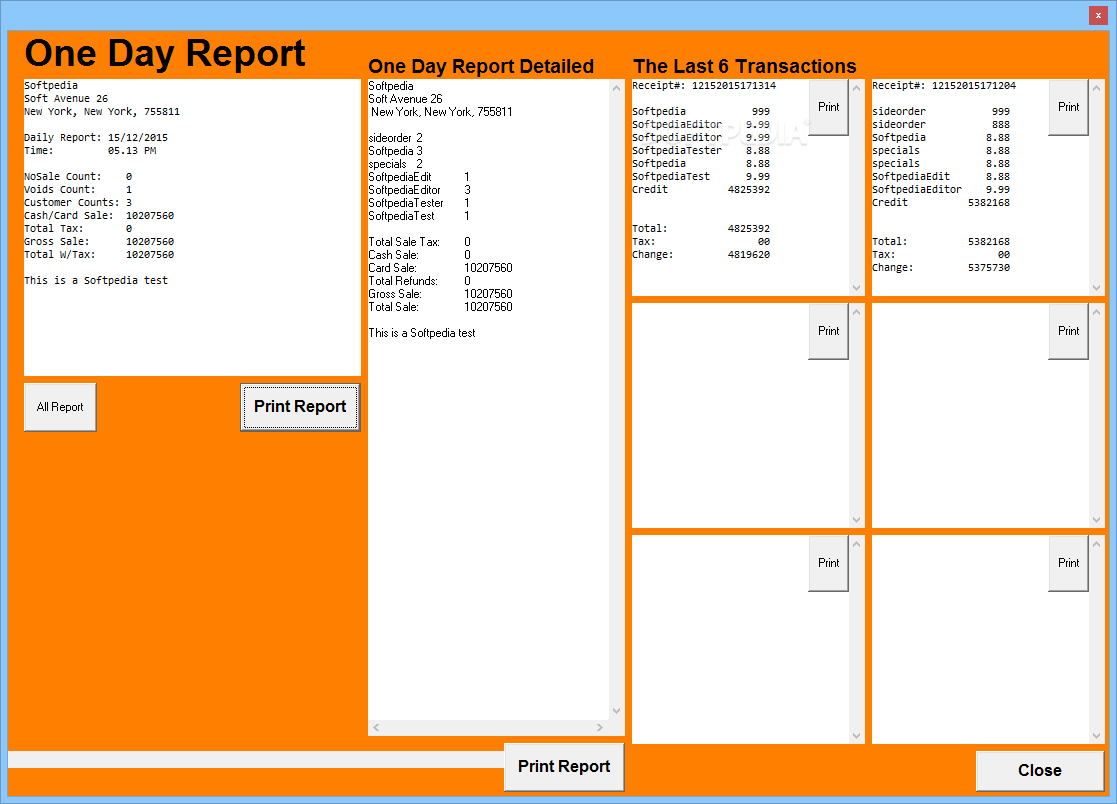Click 'Credit 4825392' in first receipt
The height and width of the screenshot is (804, 1117).
(701, 189)
